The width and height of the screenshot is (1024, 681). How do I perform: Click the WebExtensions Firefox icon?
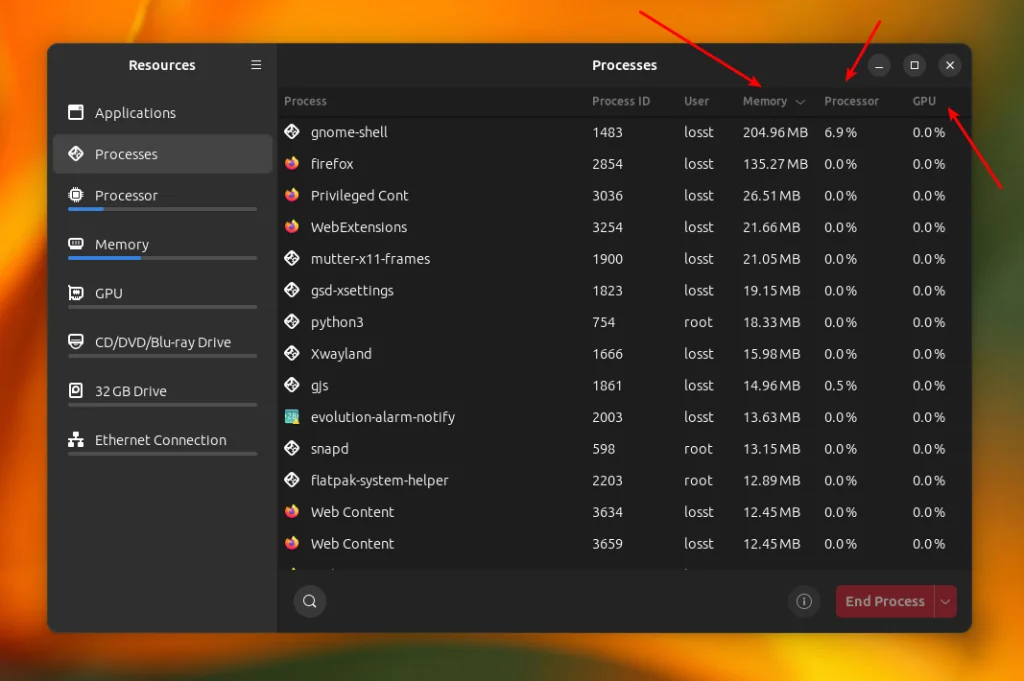tap(292, 227)
